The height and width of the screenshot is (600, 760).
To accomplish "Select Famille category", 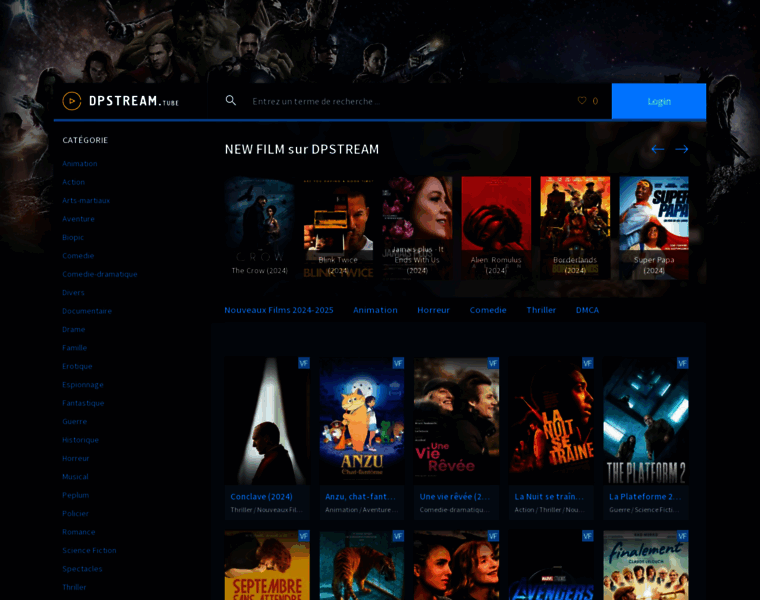I will 74,348.
